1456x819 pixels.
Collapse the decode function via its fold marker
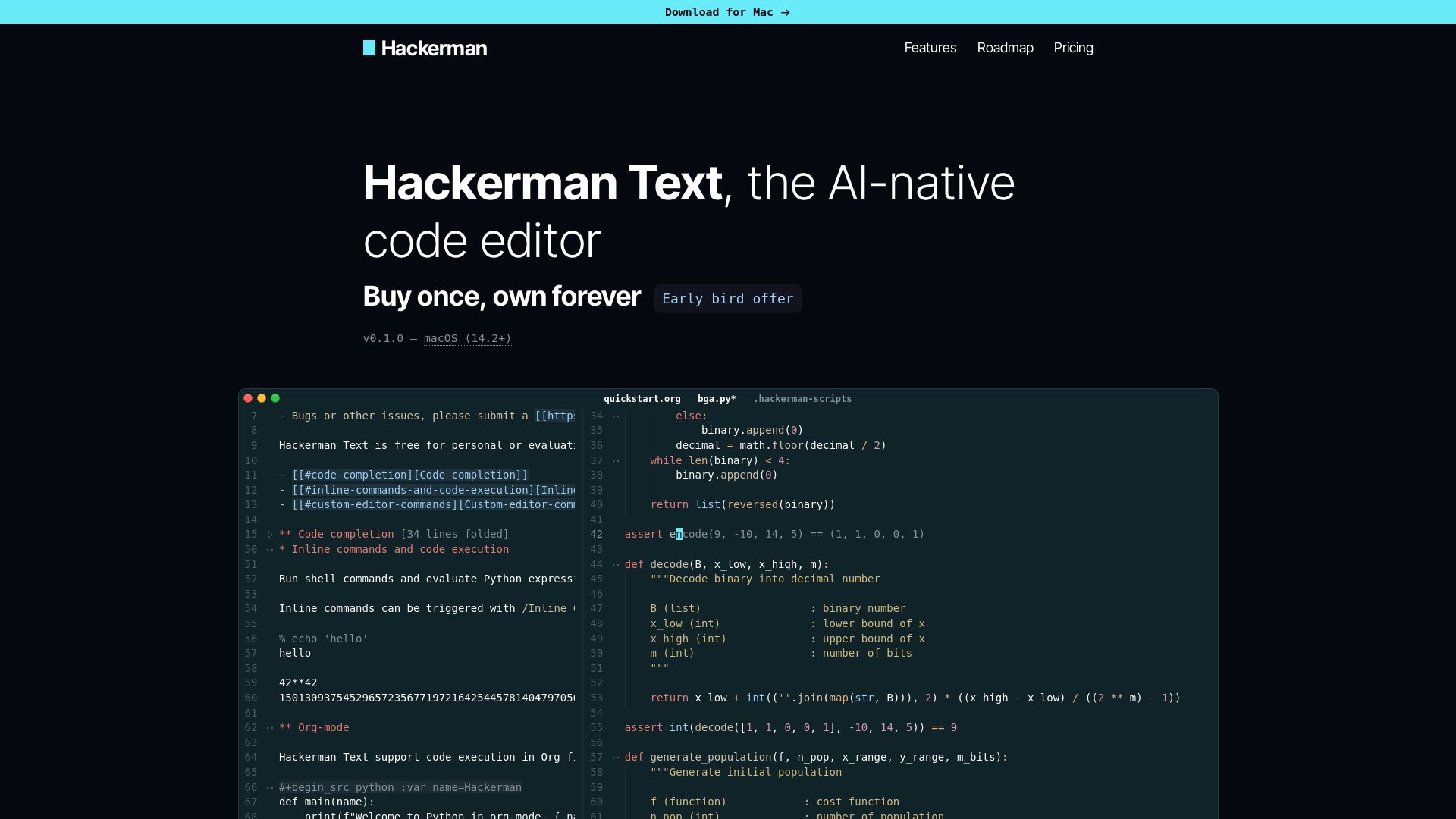click(614, 564)
